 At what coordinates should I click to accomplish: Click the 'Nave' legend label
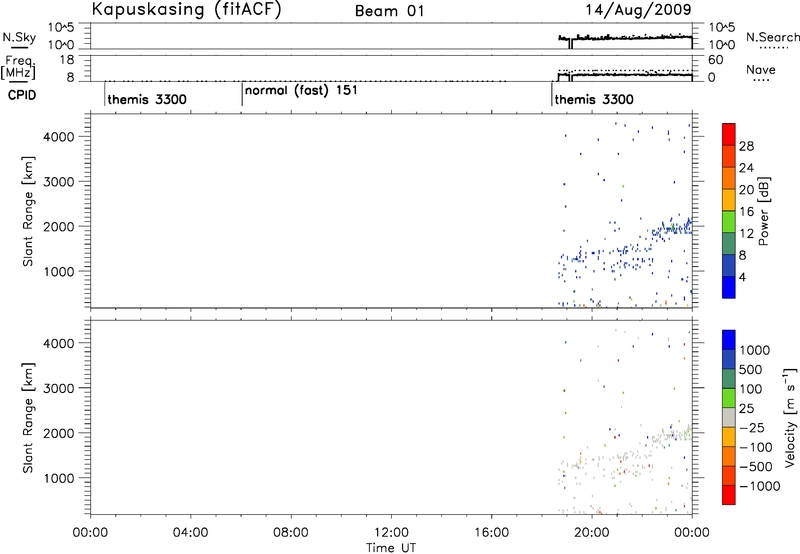[x=761, y=69]
